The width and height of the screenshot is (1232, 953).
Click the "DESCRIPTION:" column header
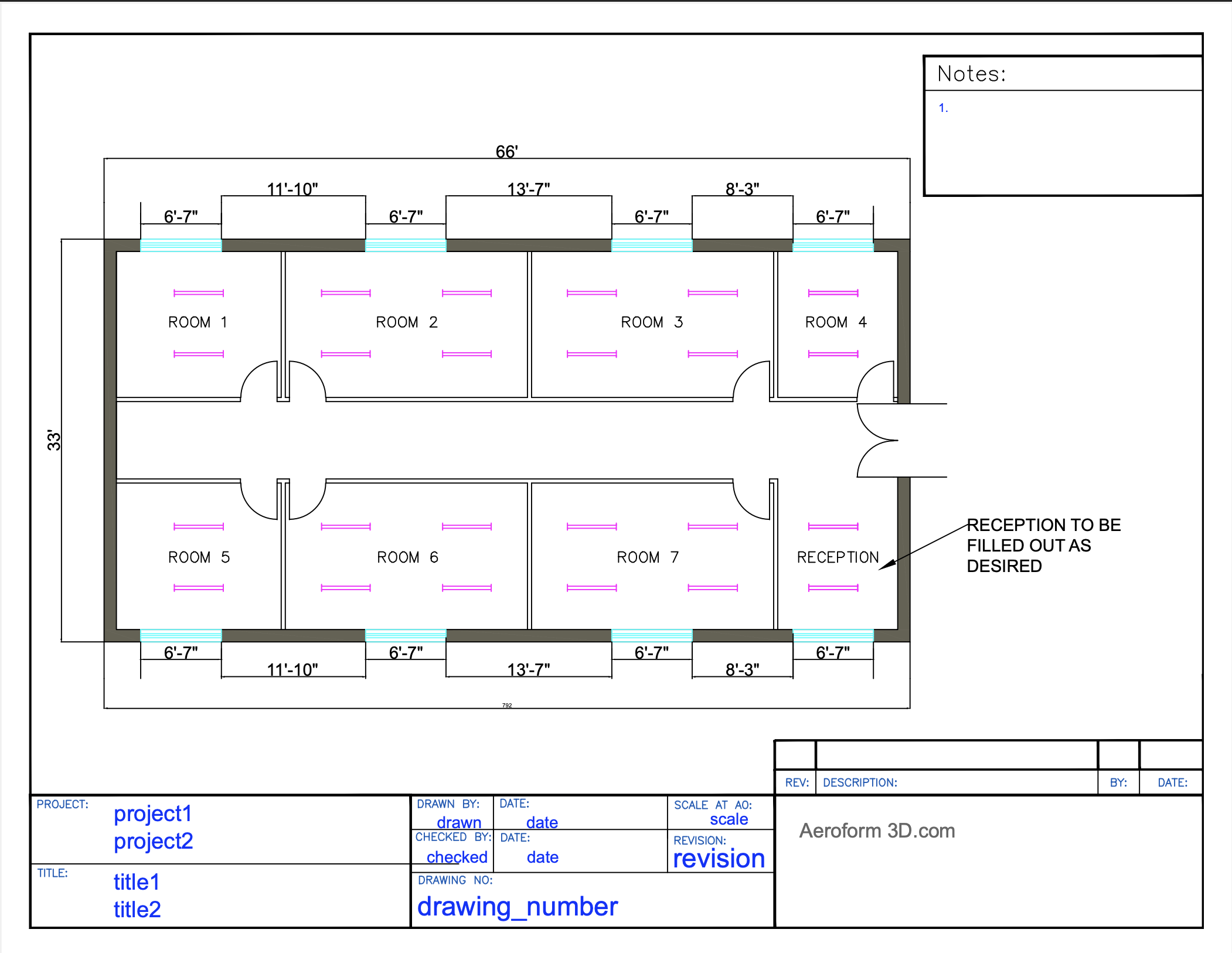[860, 782]
